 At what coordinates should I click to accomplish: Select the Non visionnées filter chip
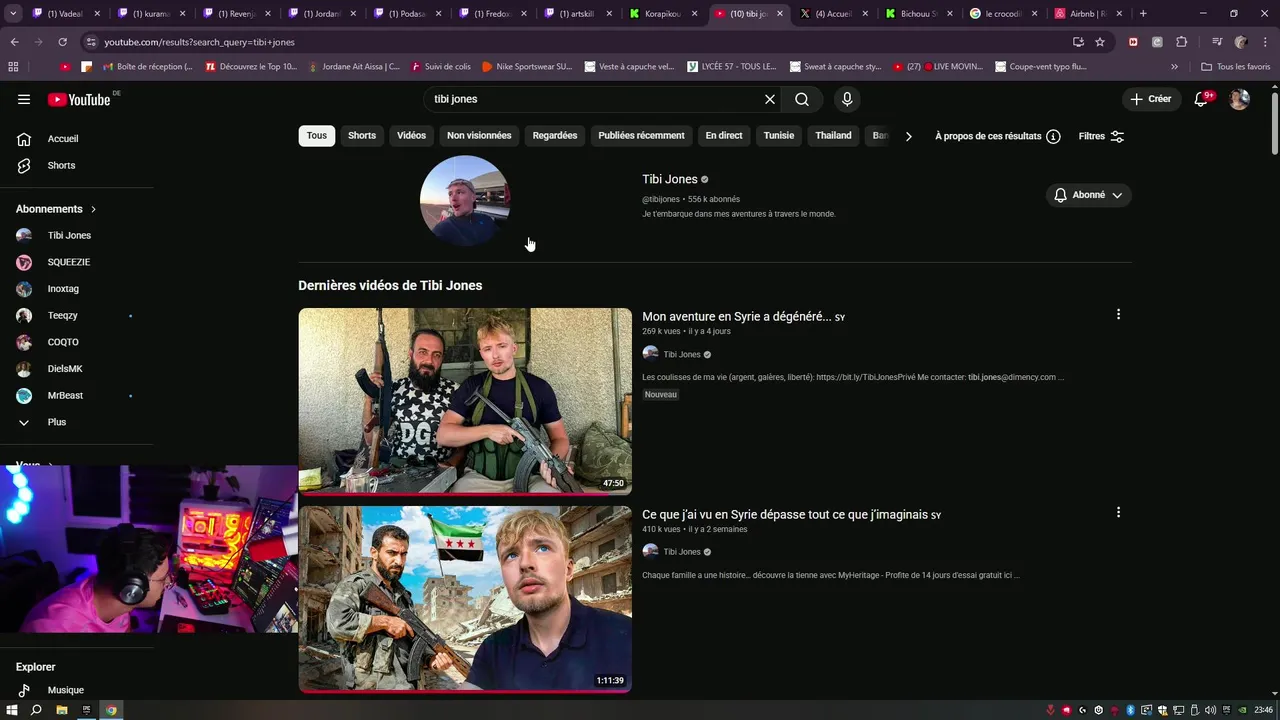[x=479, y=136]
